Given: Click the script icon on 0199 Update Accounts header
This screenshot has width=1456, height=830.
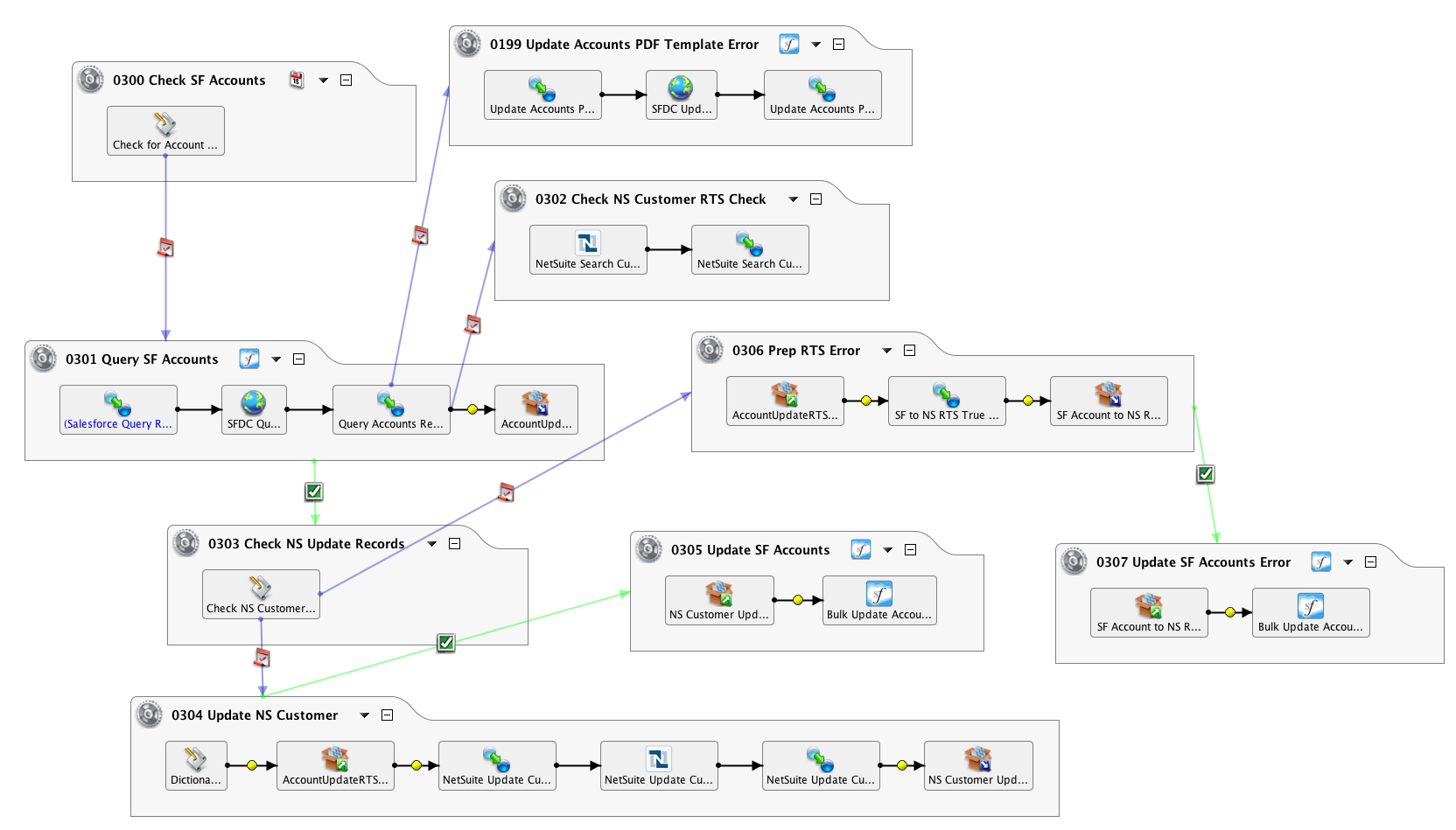Looking at the screenshot, I should 789,45.
